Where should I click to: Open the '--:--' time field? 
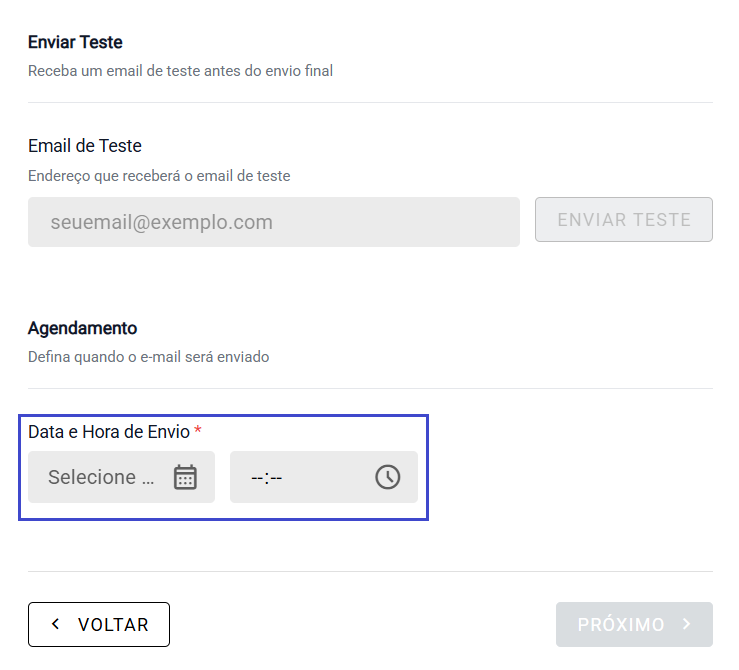(x=300, y=477)
